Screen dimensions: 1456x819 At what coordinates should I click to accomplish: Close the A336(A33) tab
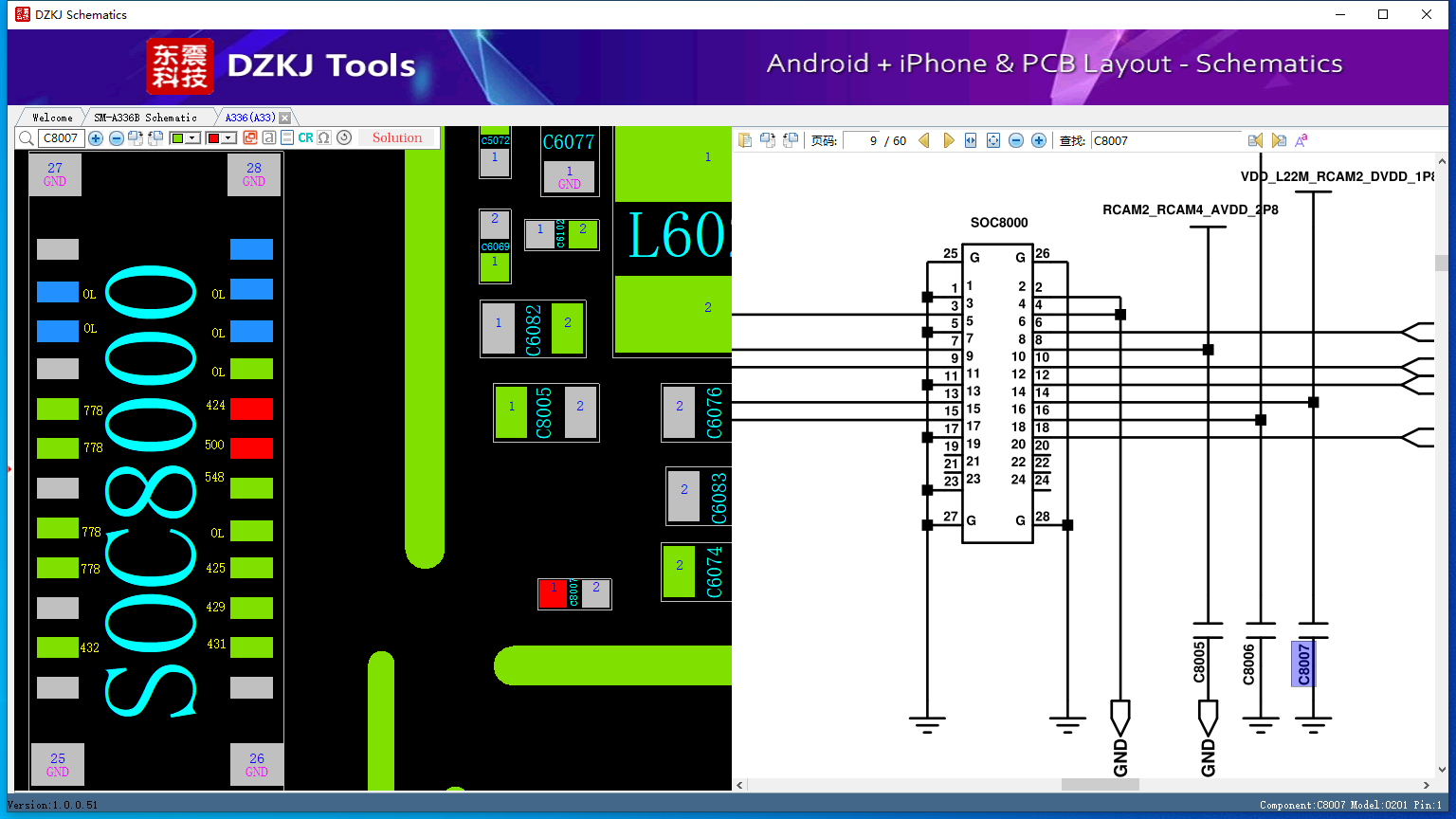tap(285, 118)
